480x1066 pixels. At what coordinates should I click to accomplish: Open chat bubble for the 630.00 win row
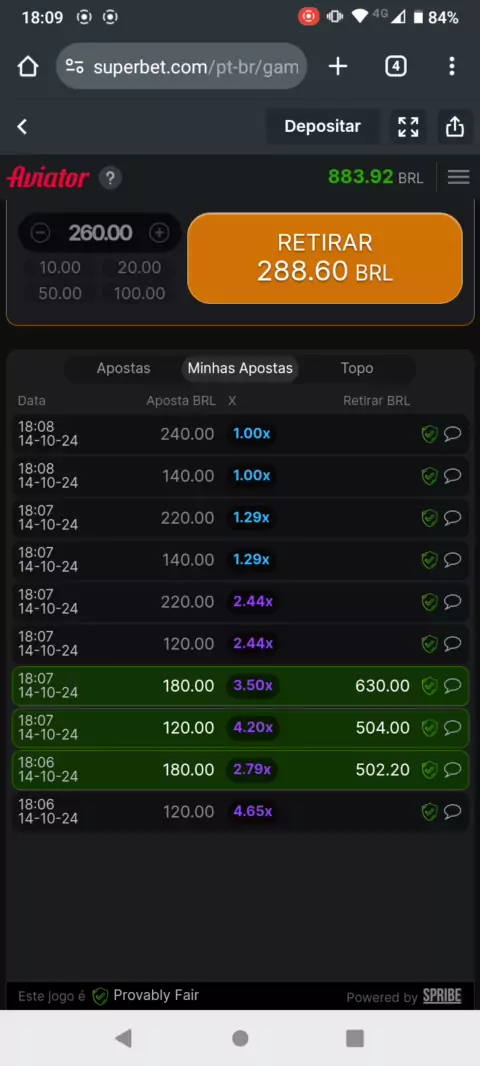[452, 685]
